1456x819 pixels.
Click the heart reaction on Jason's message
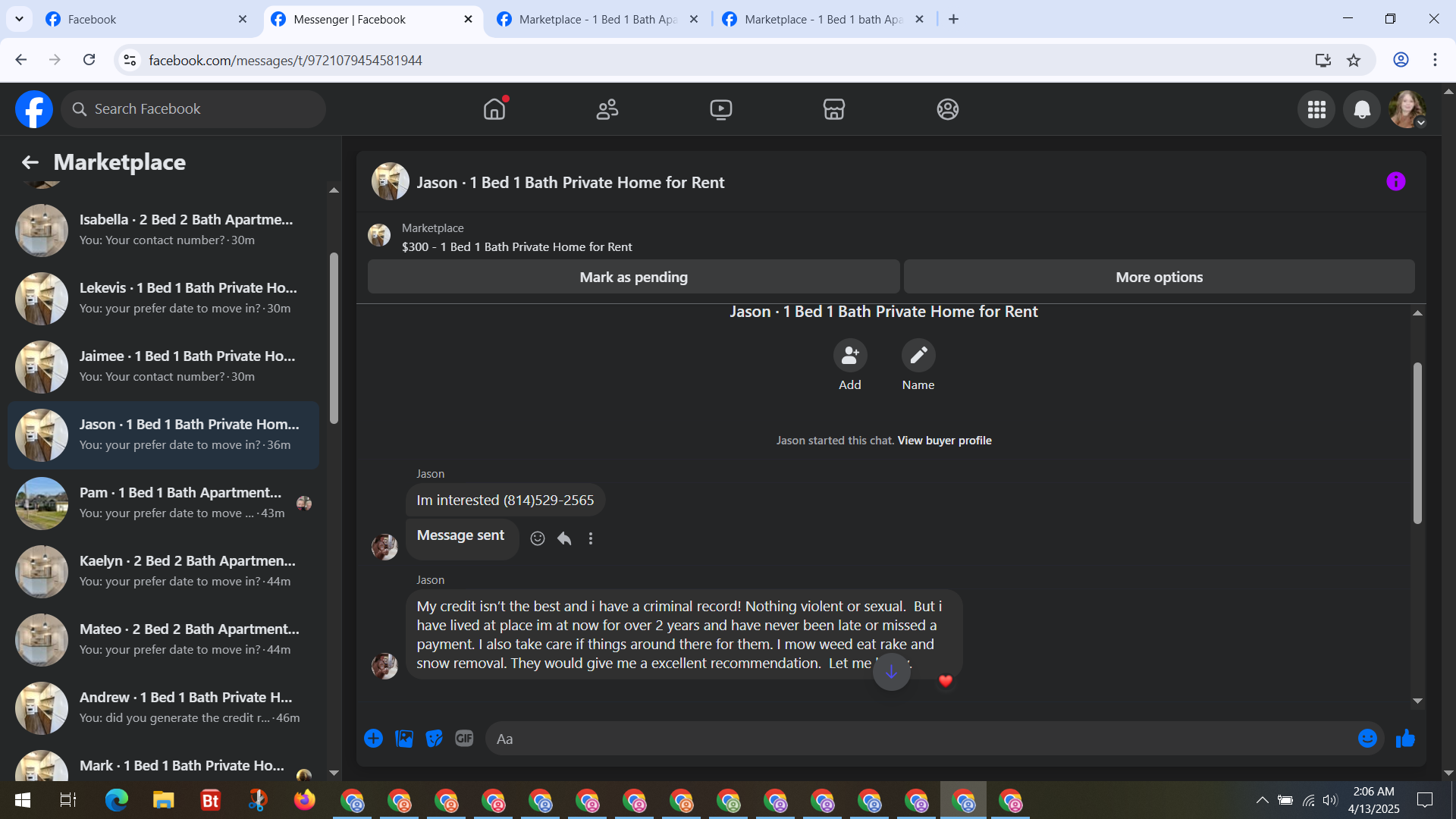[x=945, y=681]
